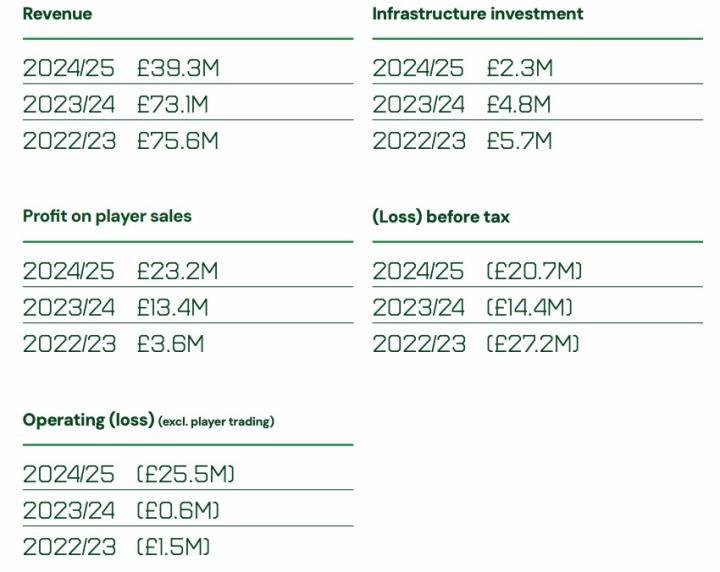Click the £4.8M infrastructure investment value
720x572 pixels.
519,104
